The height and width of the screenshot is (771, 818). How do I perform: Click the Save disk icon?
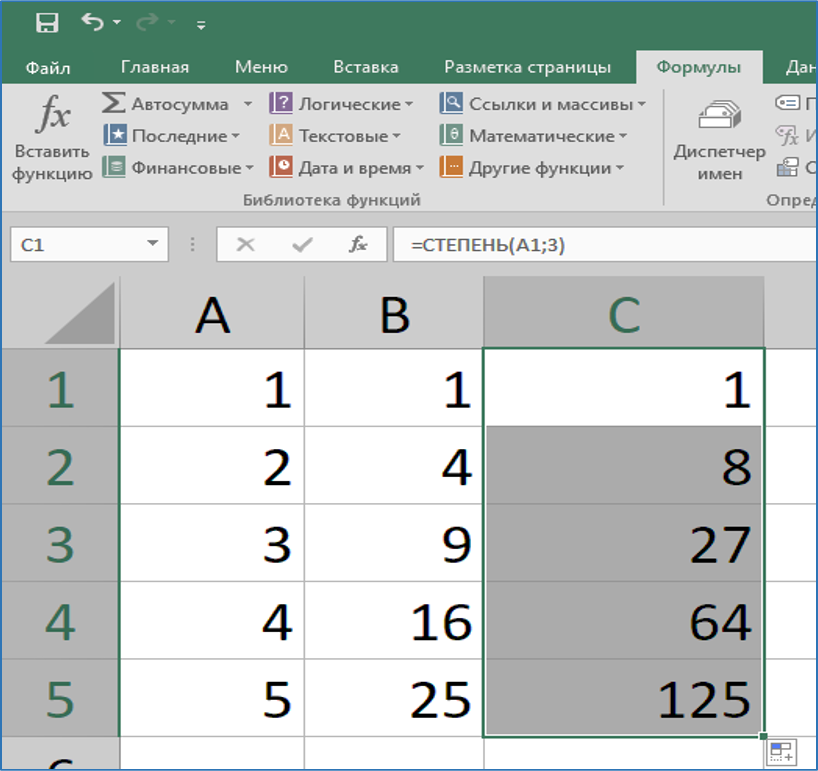(x=47, y=23)
